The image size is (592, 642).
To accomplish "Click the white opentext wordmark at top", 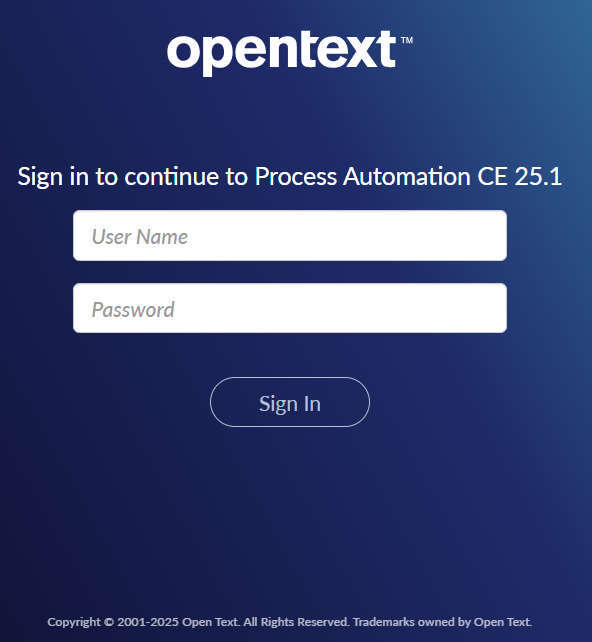I will [x=281, y=53].
